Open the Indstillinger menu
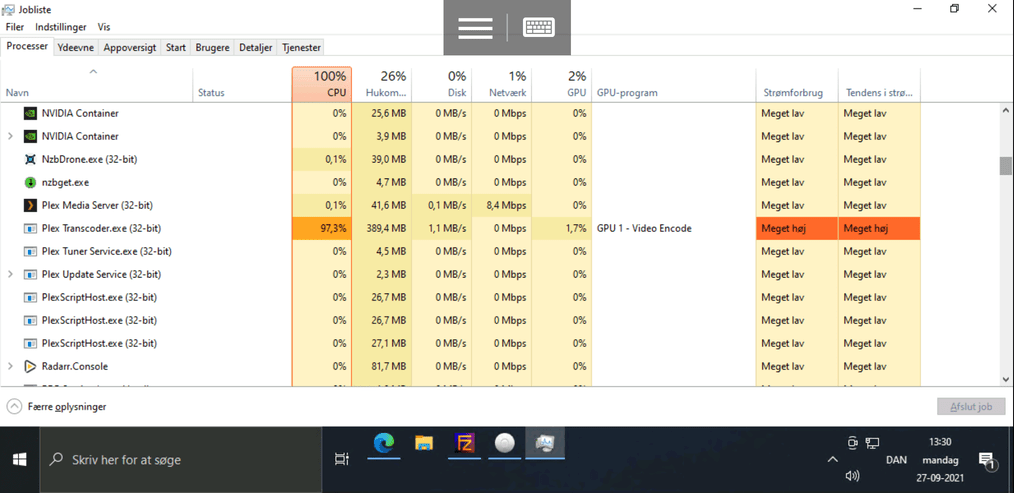Viewport: 1014px width, 493px height. [61, 27]
